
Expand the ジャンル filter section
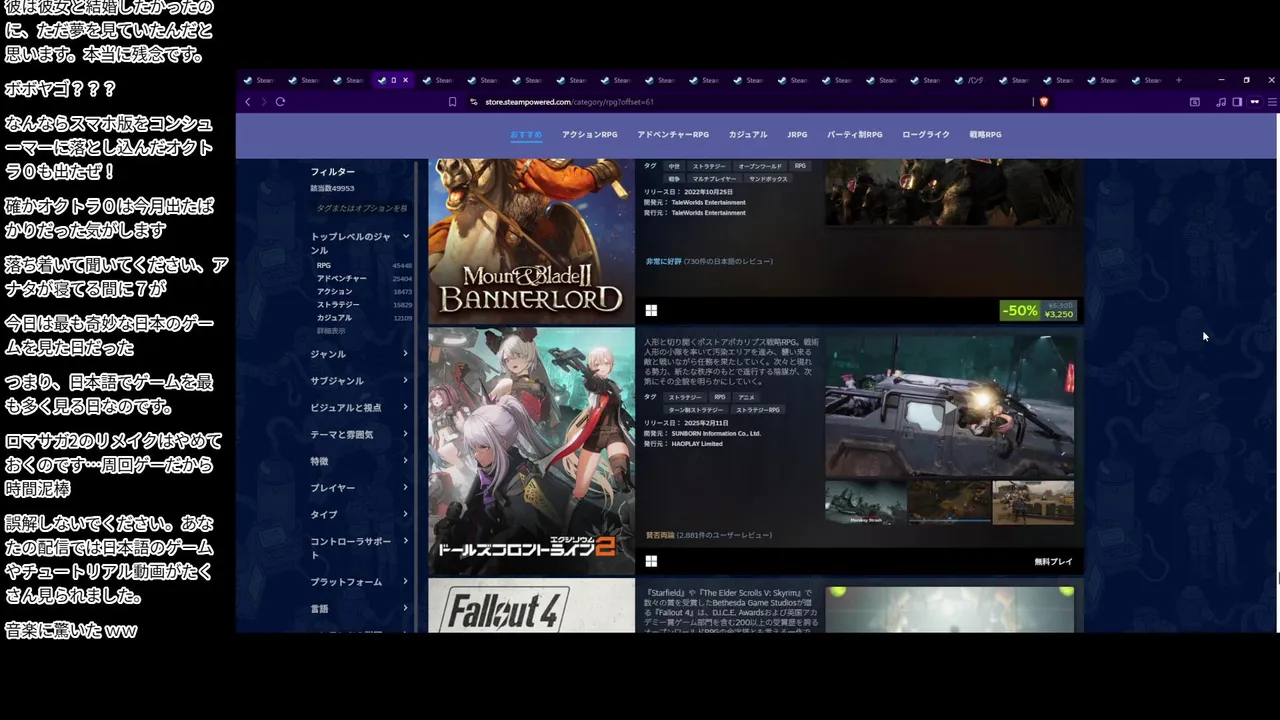pyautogui.click(x=361, y=354)
